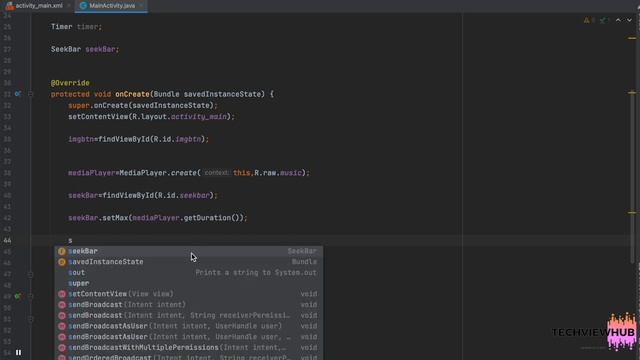This screenshot has width=640, height=360.
Task: Click onCreate in the method signature
Action: click(132, 94)
